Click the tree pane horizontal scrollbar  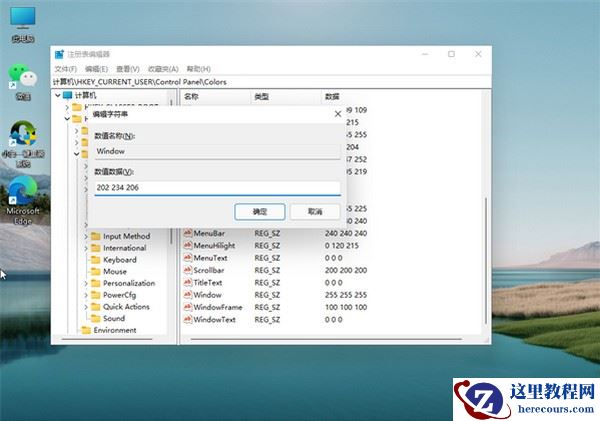107,339
